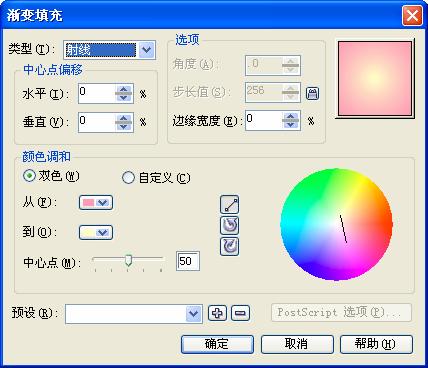Click the 确定 button

click(217, 344)
